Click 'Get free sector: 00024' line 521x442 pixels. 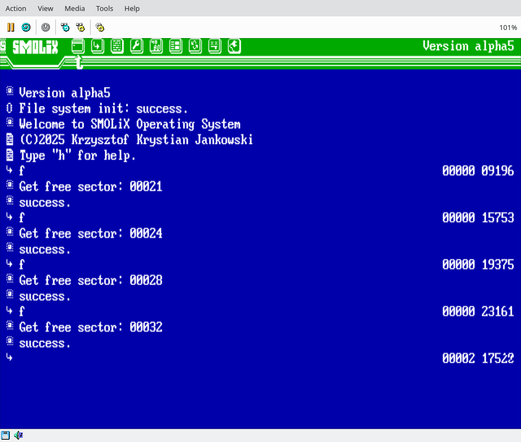point(91,233)
